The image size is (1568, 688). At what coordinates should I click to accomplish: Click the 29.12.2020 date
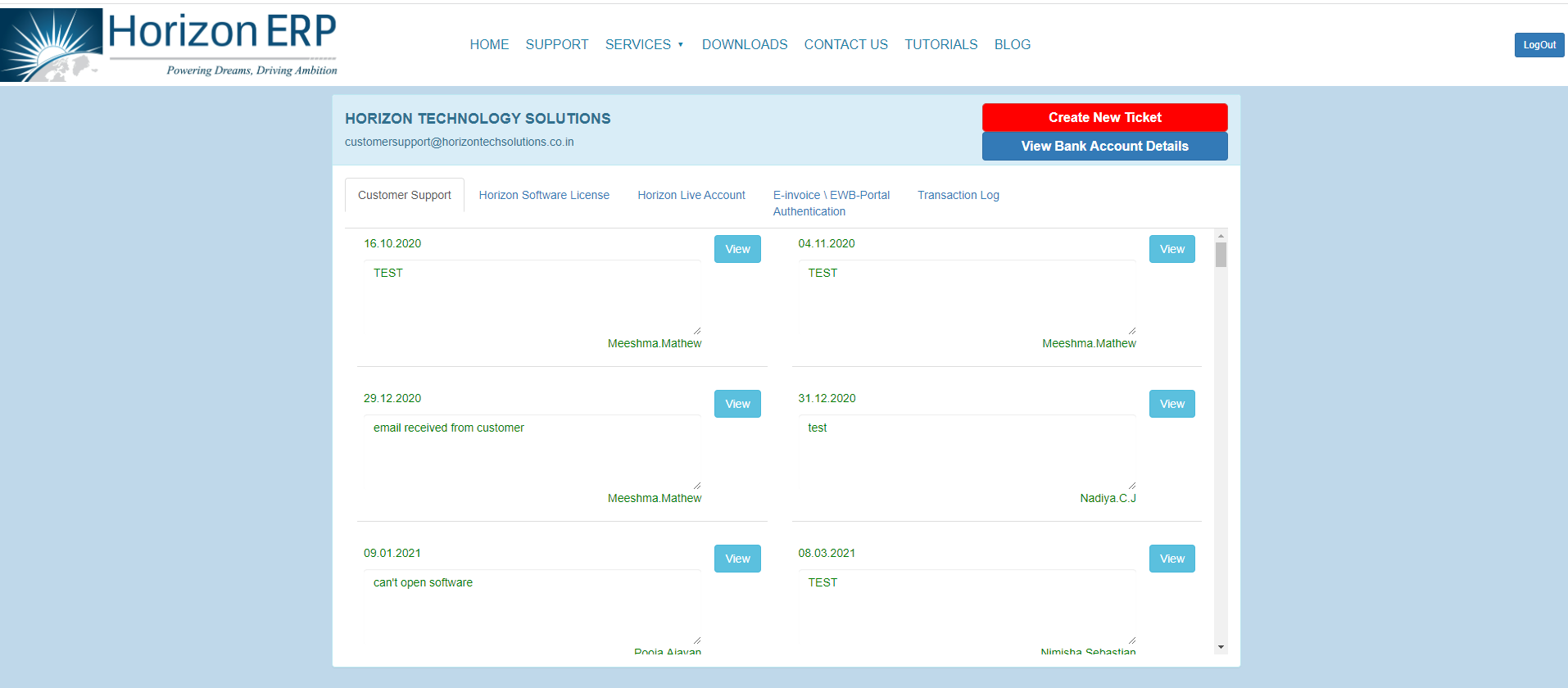(x=392, y=398)
